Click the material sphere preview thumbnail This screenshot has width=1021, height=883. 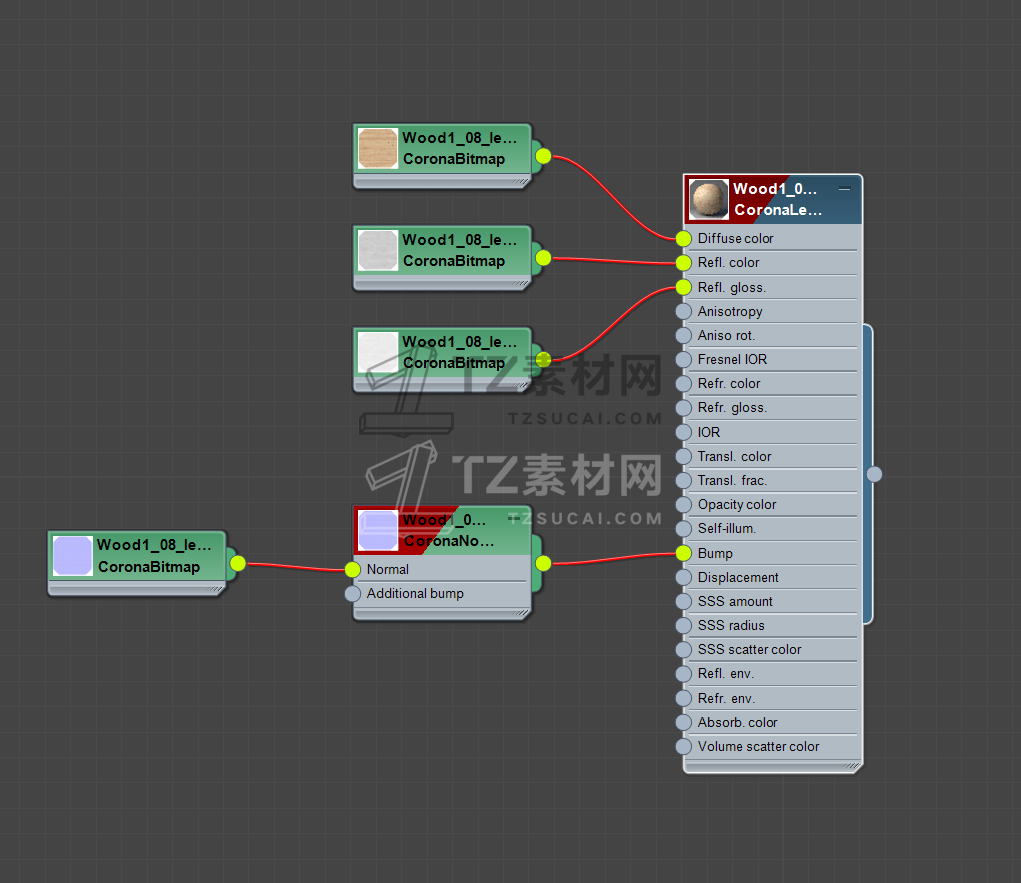[708, 199]
